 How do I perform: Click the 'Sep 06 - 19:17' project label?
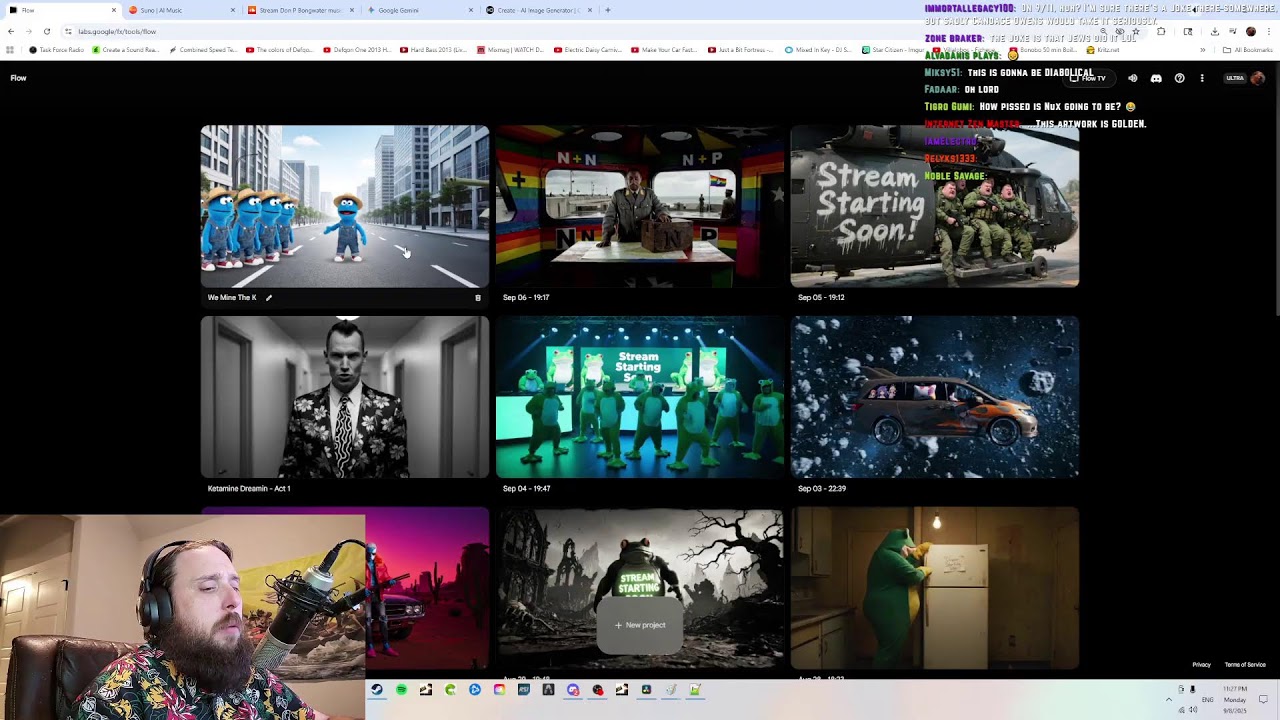[x=526, y=297]
